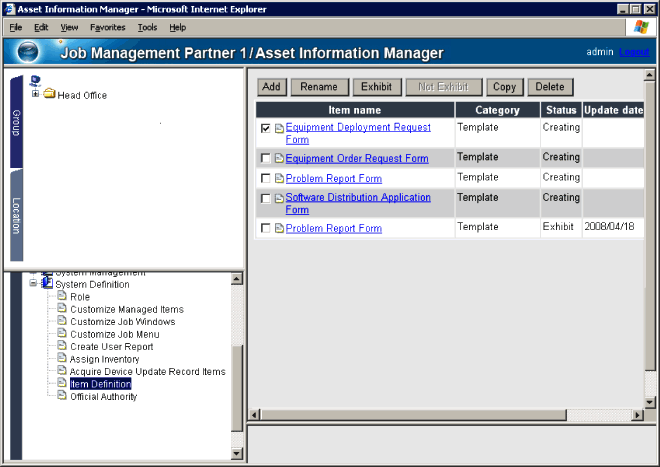Click the horizontal scrollbar right arrow
Image resolution: width=660 pixels, height=467 pixels.
coord(638,415)
